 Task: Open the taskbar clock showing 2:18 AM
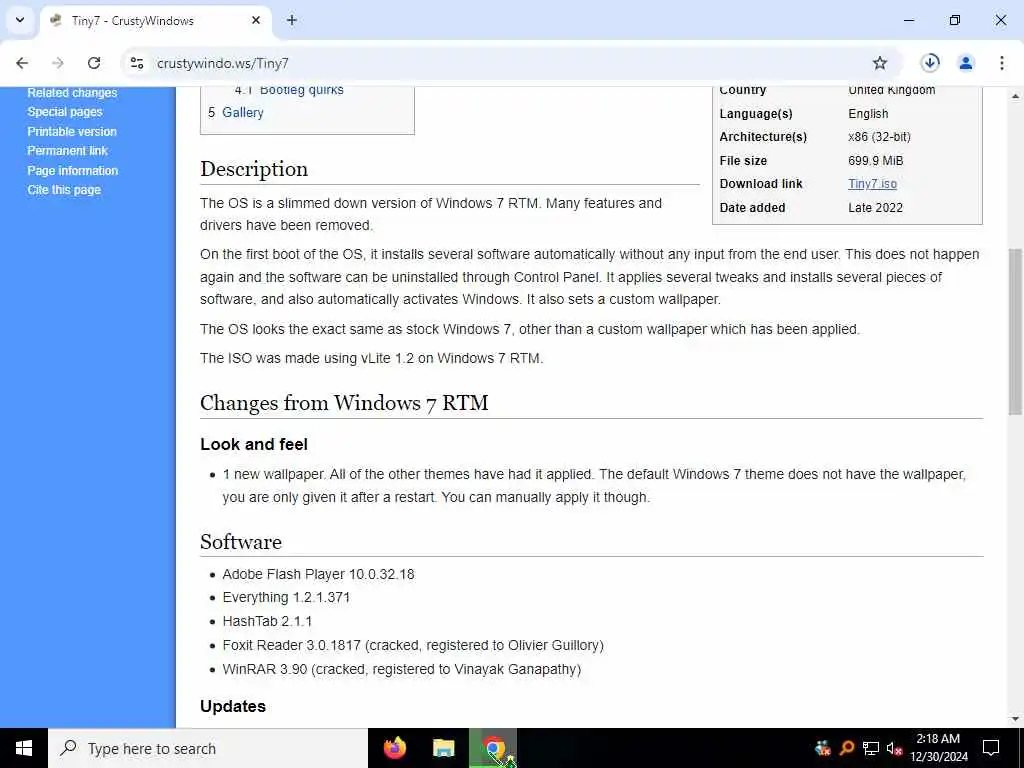[938, 748]
